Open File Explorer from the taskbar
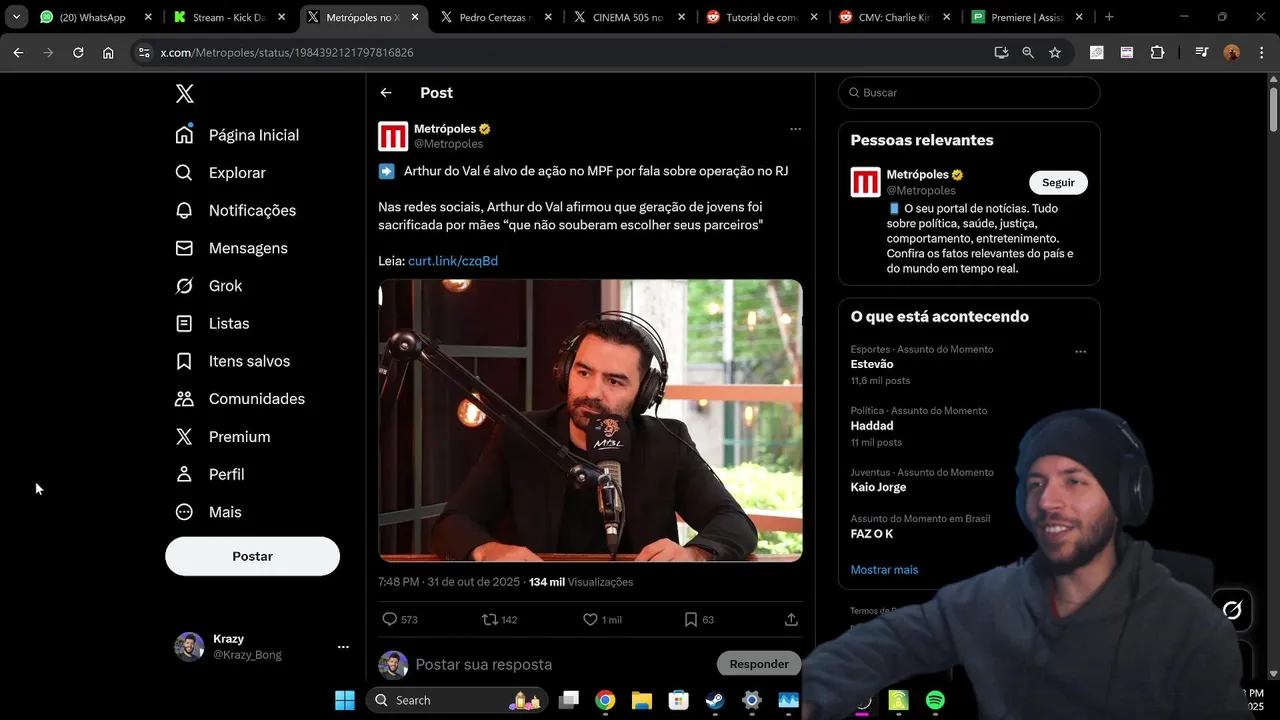 642,700
